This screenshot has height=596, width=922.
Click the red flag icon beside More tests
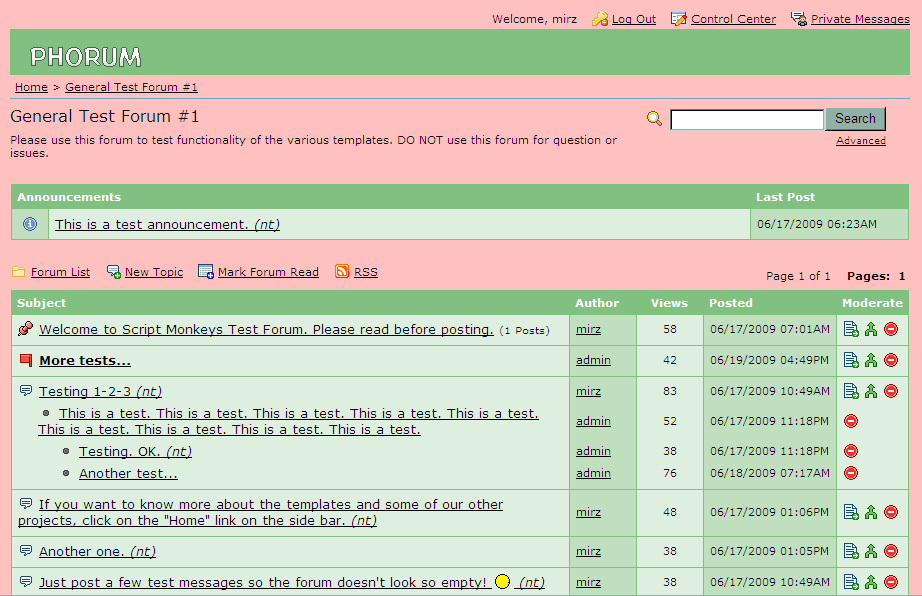click(x=25, y=360)
